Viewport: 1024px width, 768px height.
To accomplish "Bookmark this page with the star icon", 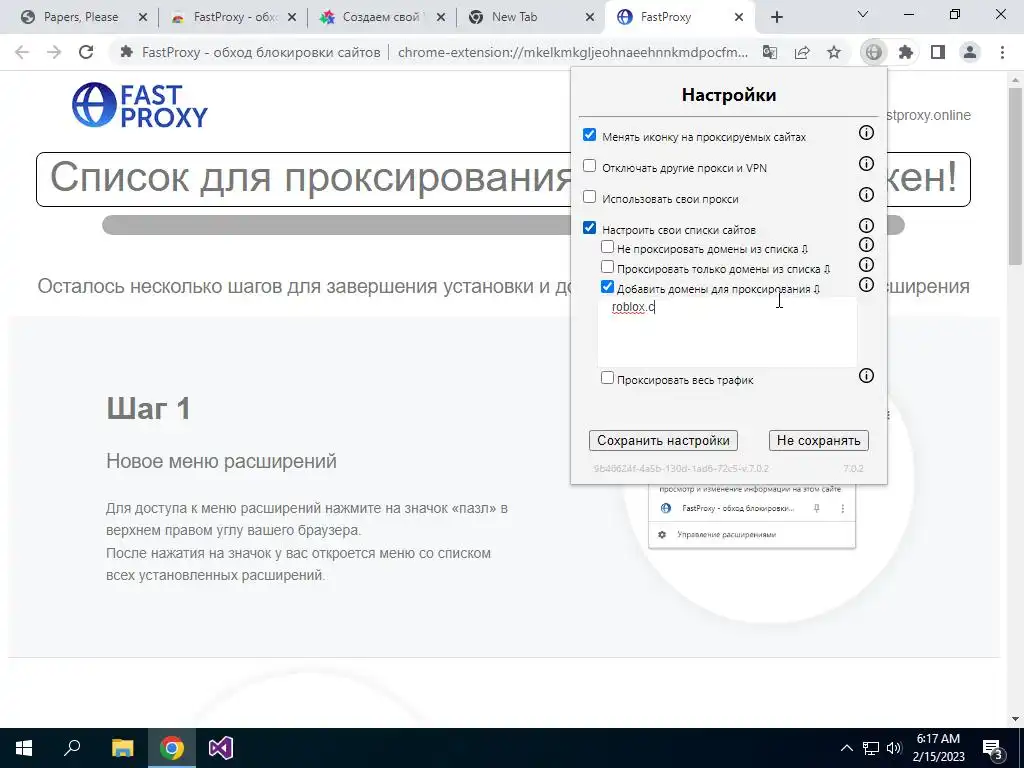I will (x=834, y=52).
